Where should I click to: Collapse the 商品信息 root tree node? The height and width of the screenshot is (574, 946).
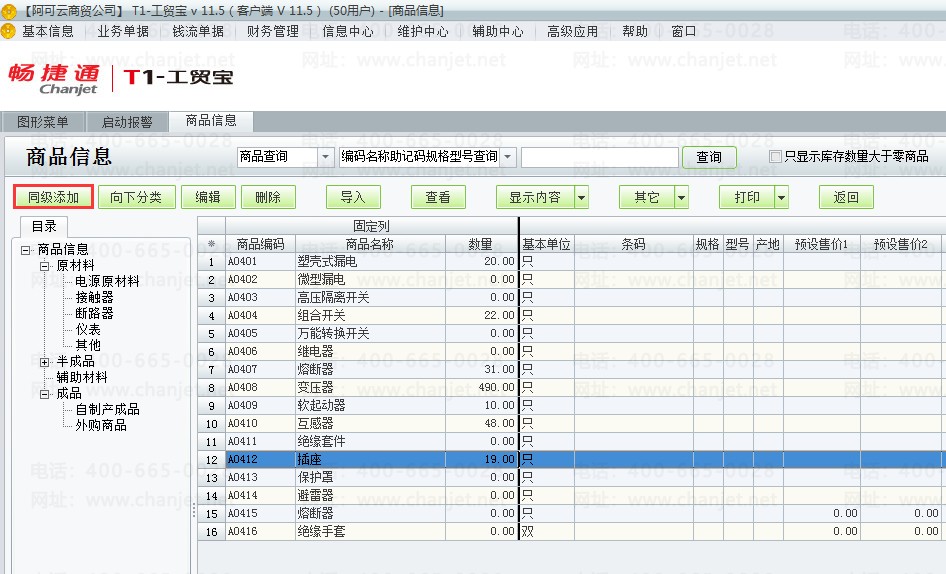coord(25,249)
